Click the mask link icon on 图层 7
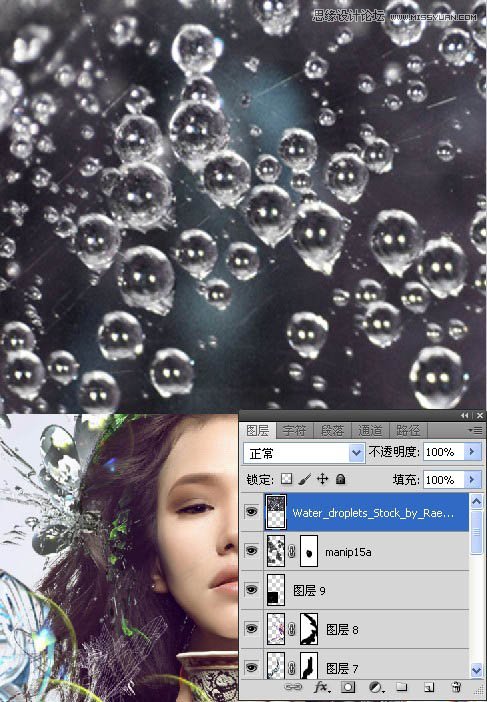This screenshot has height=702, width=487. (291, 668)
